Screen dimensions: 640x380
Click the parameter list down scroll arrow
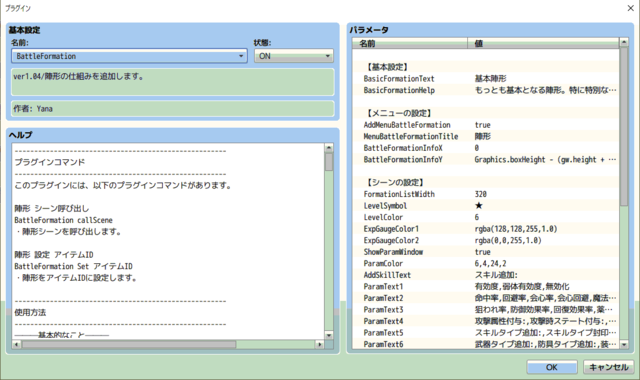click(x=624, y=344)
